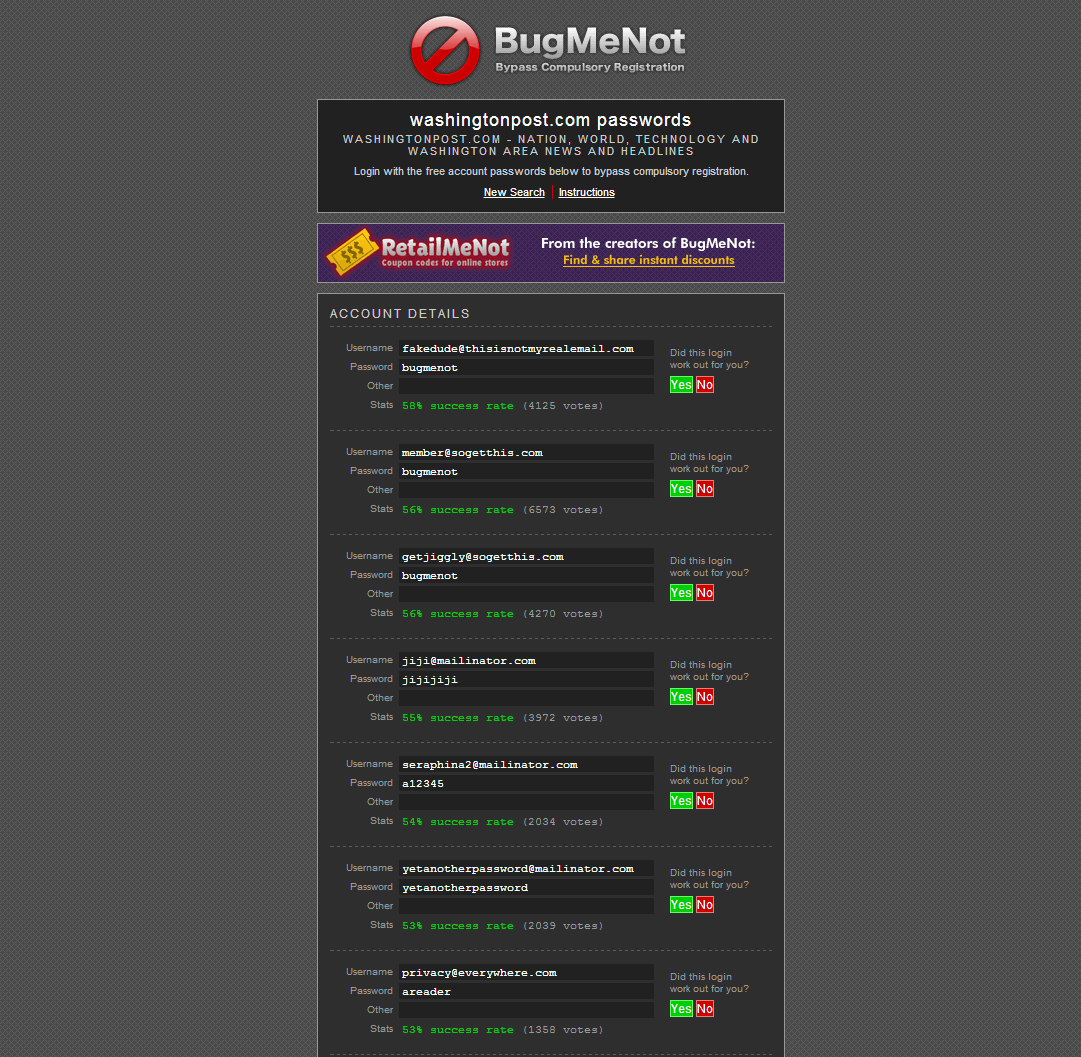Click password field showing a12345
This screenshot has height=1057, width=1081.
click(526, 783)
